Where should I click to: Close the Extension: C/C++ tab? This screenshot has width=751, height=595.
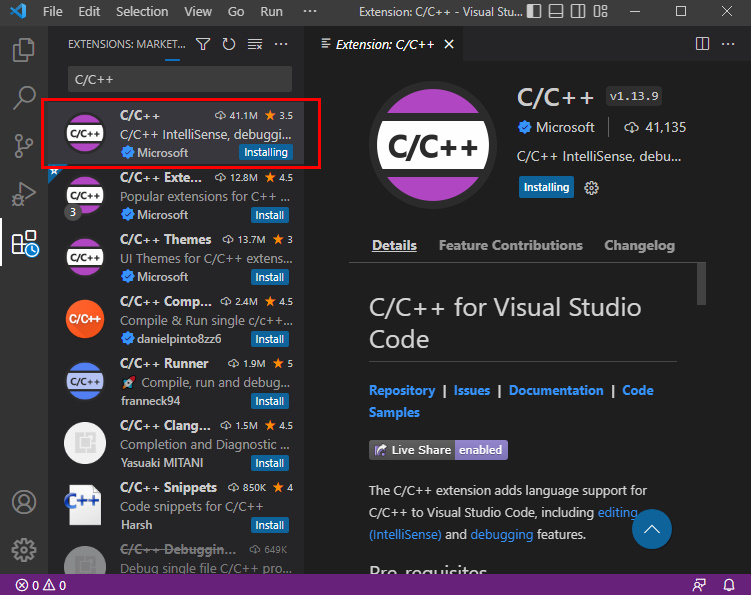(449, 44)
